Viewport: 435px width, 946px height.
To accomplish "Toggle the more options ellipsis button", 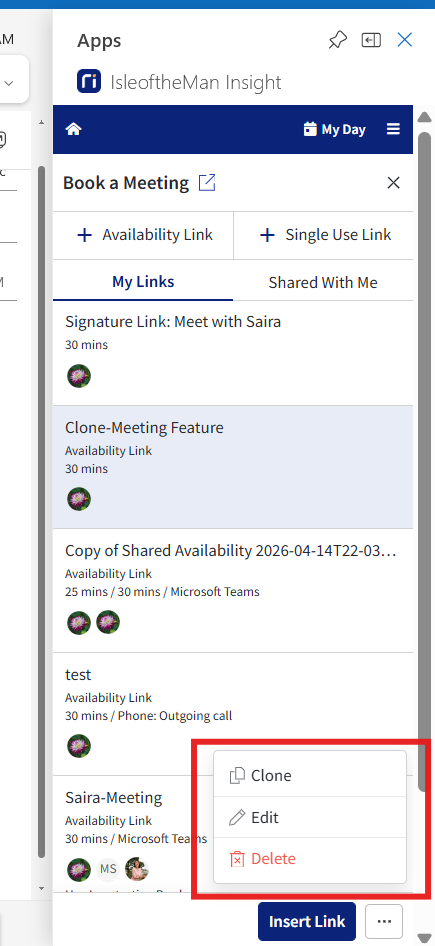I will click(384, 921).
